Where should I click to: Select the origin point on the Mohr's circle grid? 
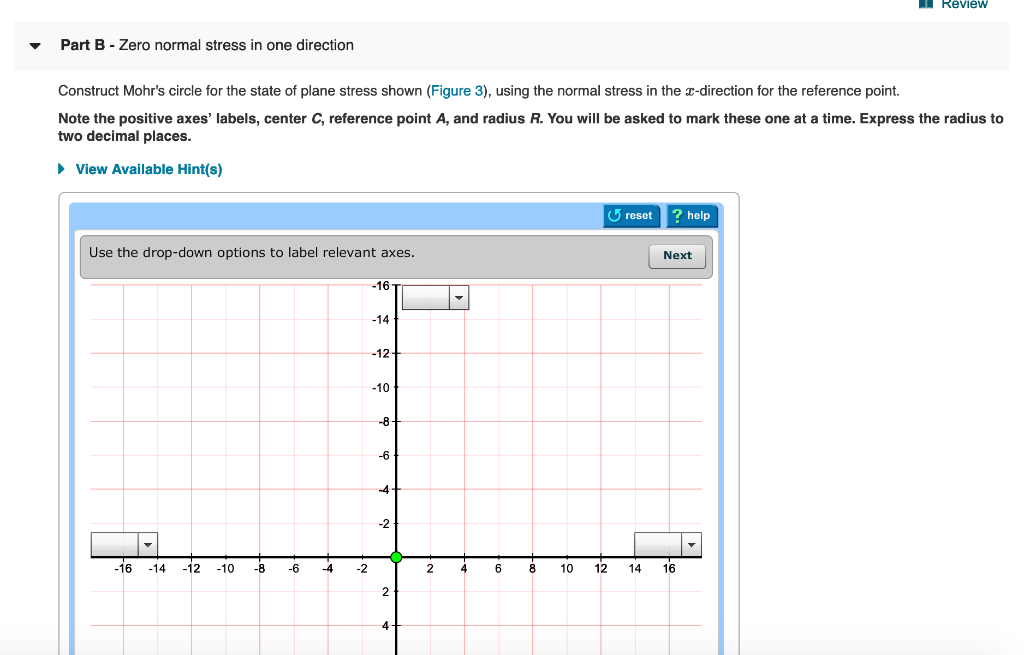tap(397, 555)
